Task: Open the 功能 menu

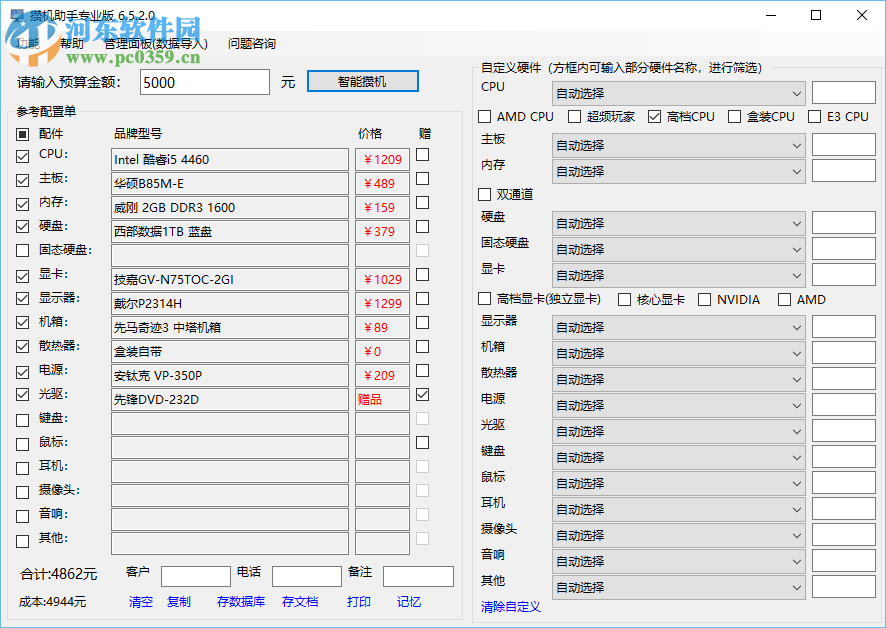Action: pyautogui.click(x=25, y=43)
